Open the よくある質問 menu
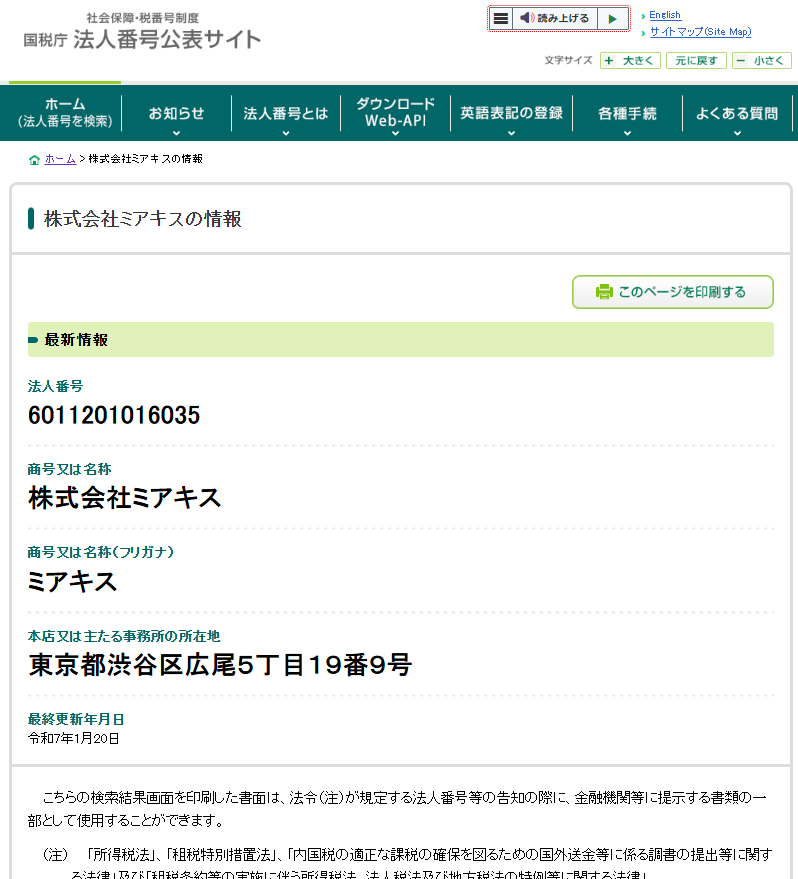The height and width of the screenshot is (879, 798). pos(737,114)
